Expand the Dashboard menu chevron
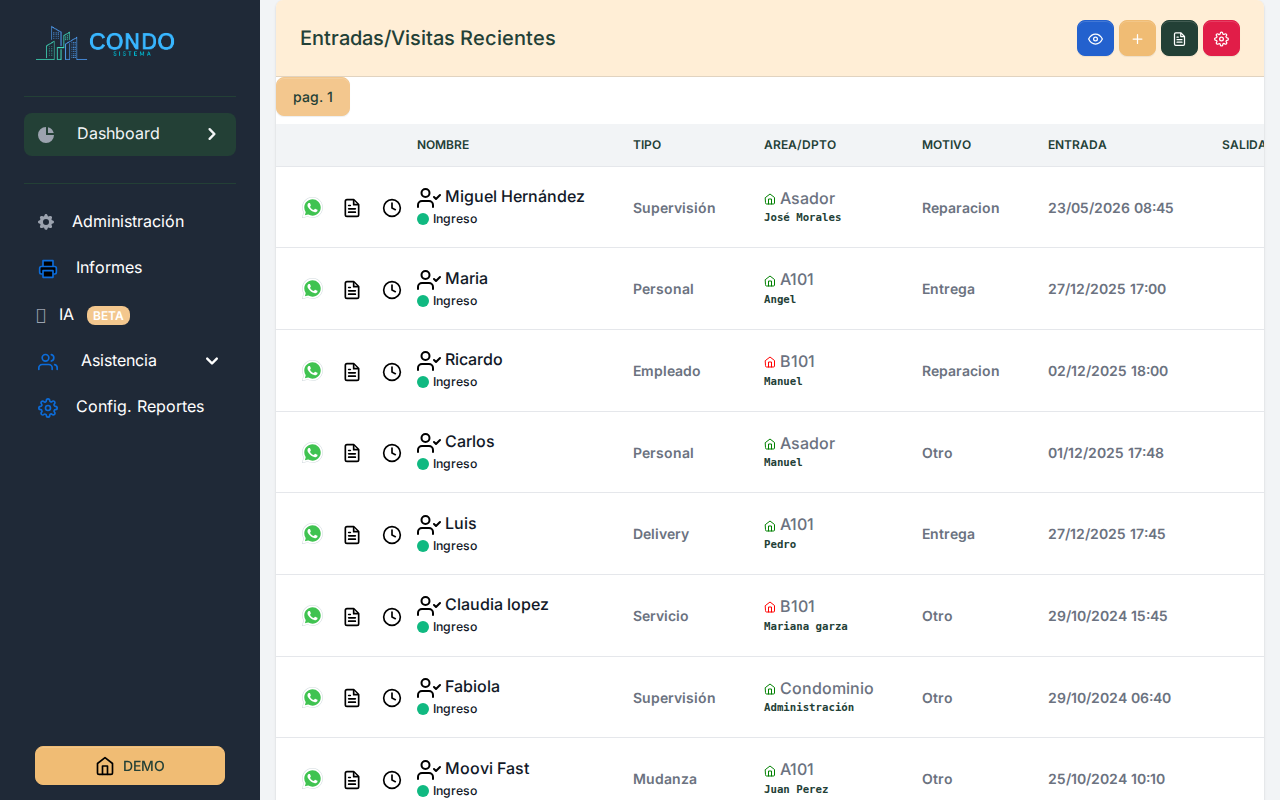Image resolution: width=1280 pixels, height=800 pixels. [x=212, y=134]
